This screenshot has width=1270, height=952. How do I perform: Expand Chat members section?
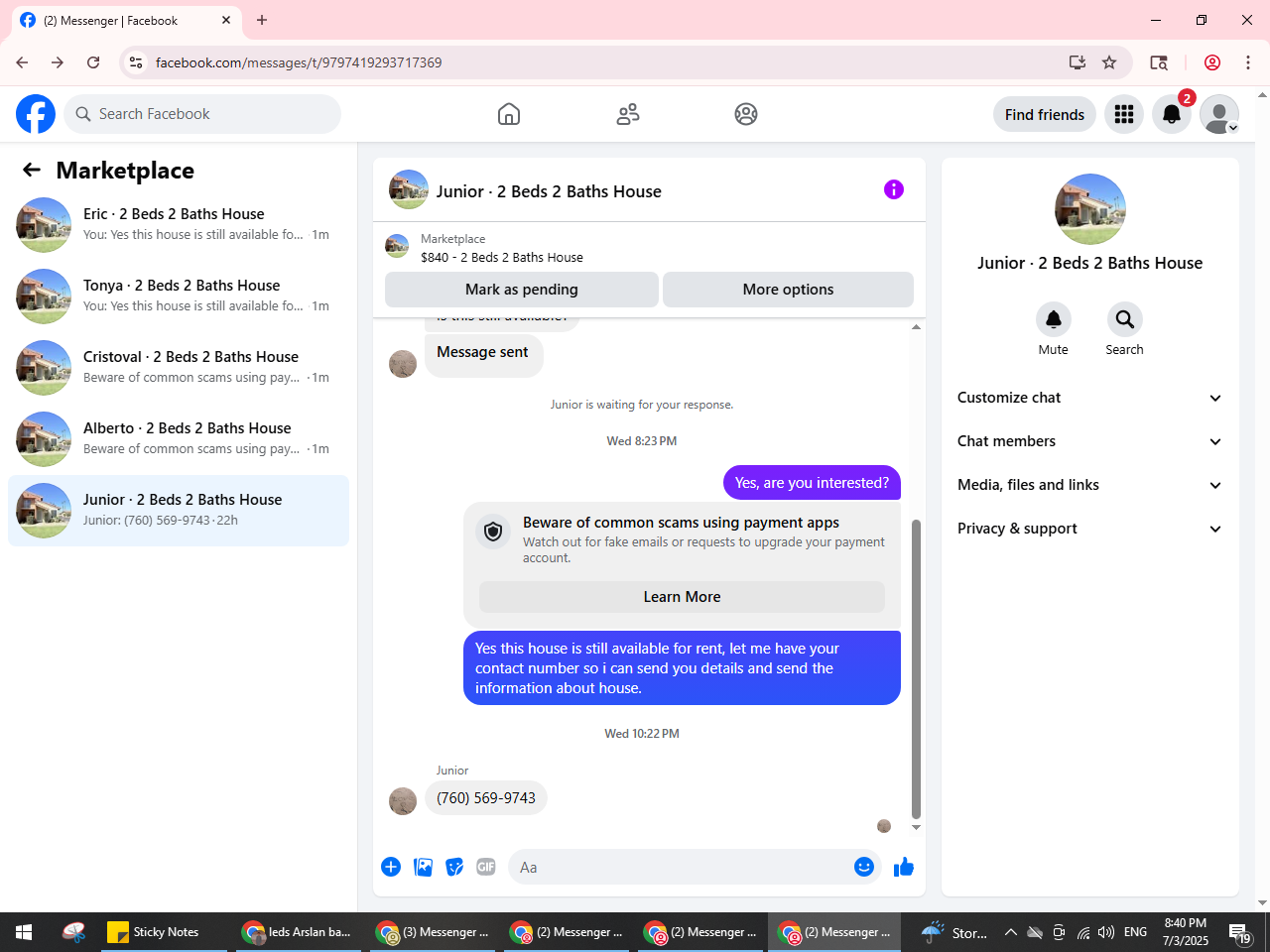[x=1089, y=441]
